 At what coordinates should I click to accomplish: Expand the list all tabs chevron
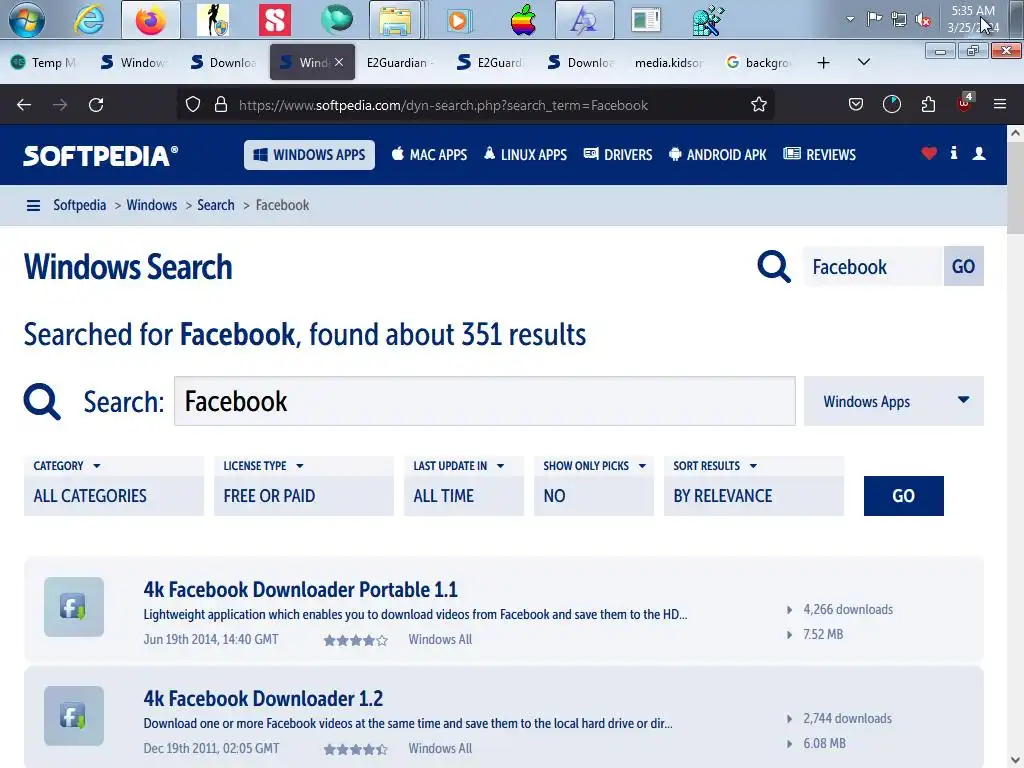point(863,62)
